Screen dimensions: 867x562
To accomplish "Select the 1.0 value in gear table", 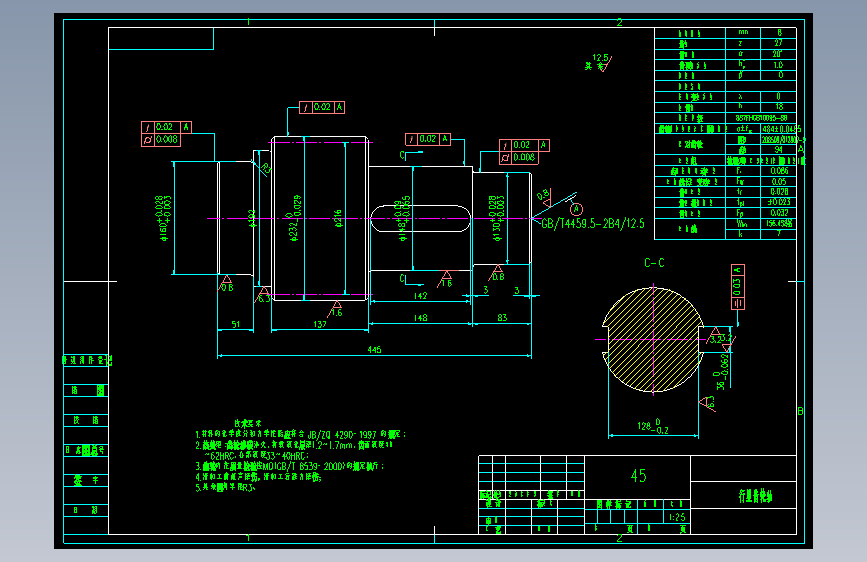I will (x=778, y=65).
